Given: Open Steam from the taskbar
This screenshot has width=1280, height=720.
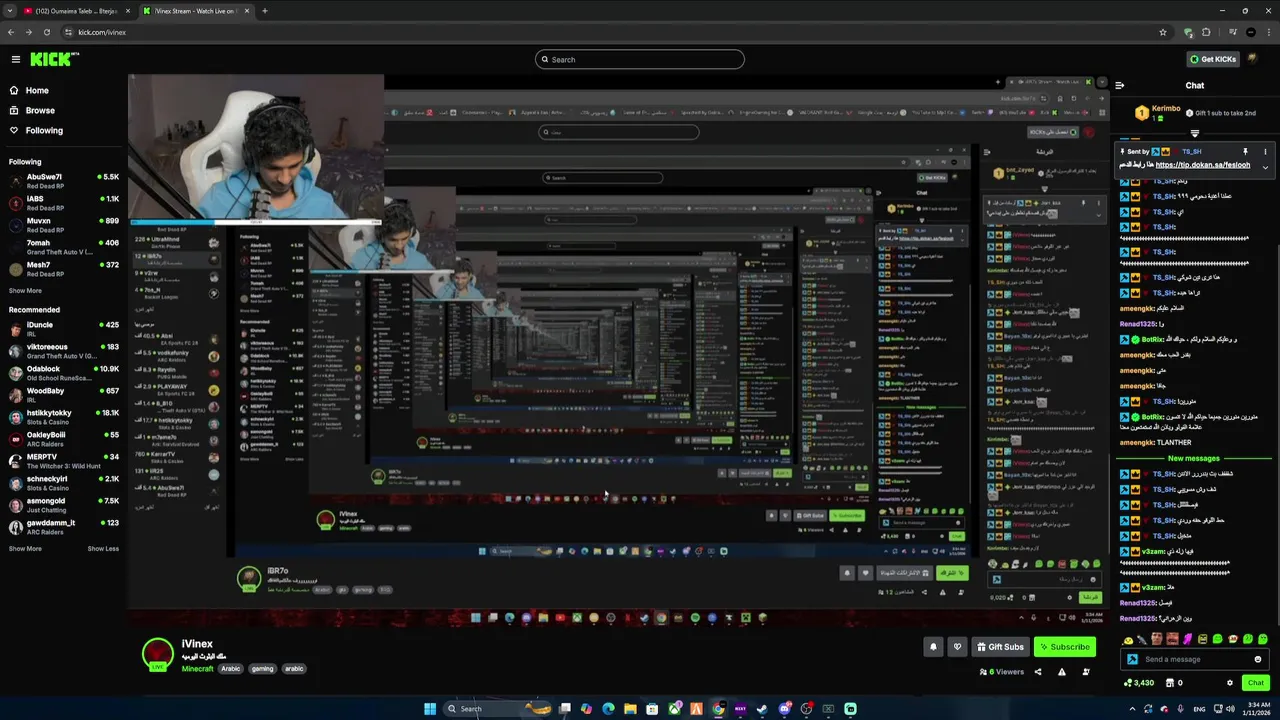Looking at the screenshot, I should click(x=762, y=709).
